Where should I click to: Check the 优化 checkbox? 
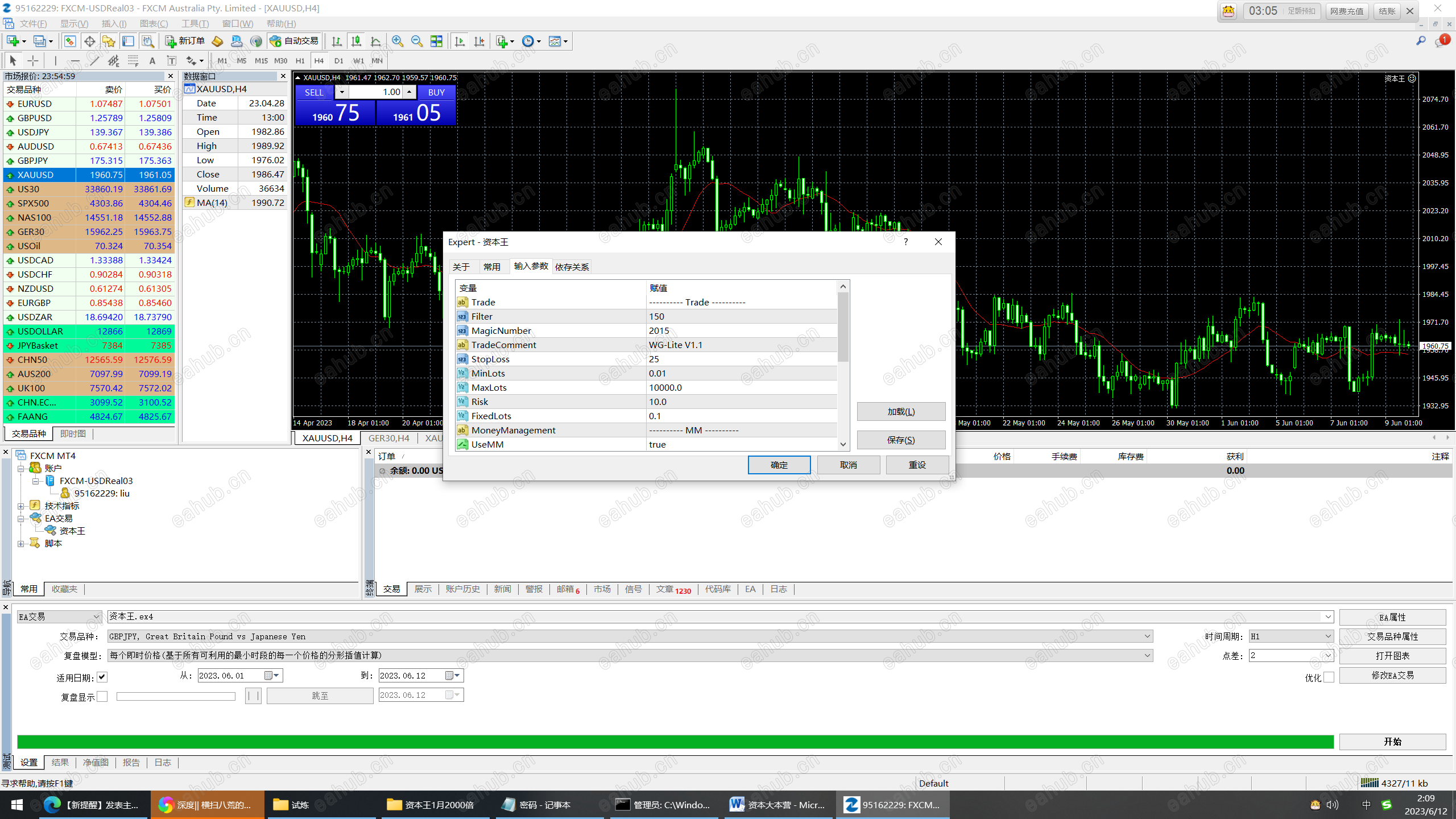1329,677
